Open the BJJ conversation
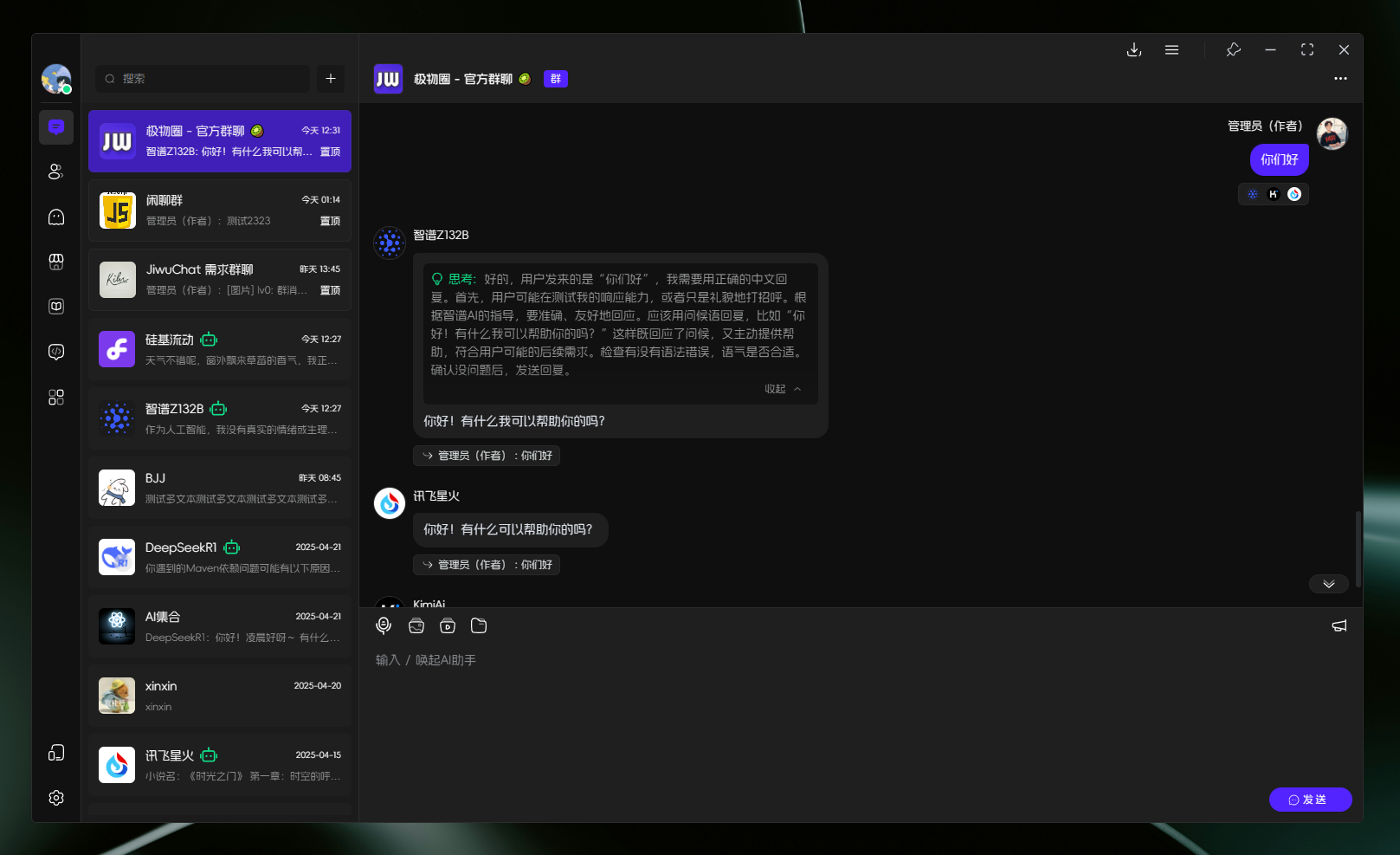 220,488
